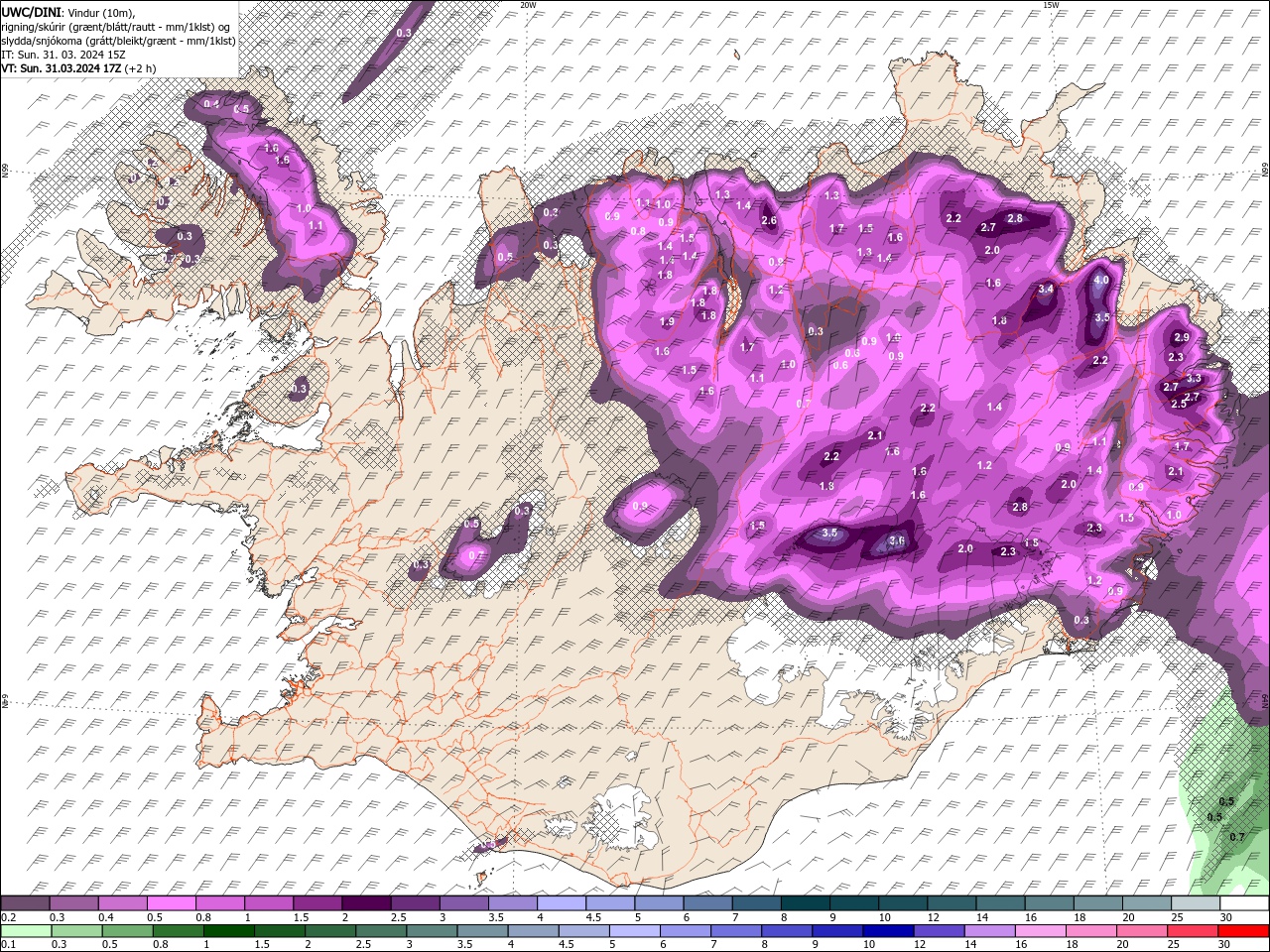Click the 15W longitude label
The width and height of the screenshot is (1270, 952).
tap(1051, 5)
